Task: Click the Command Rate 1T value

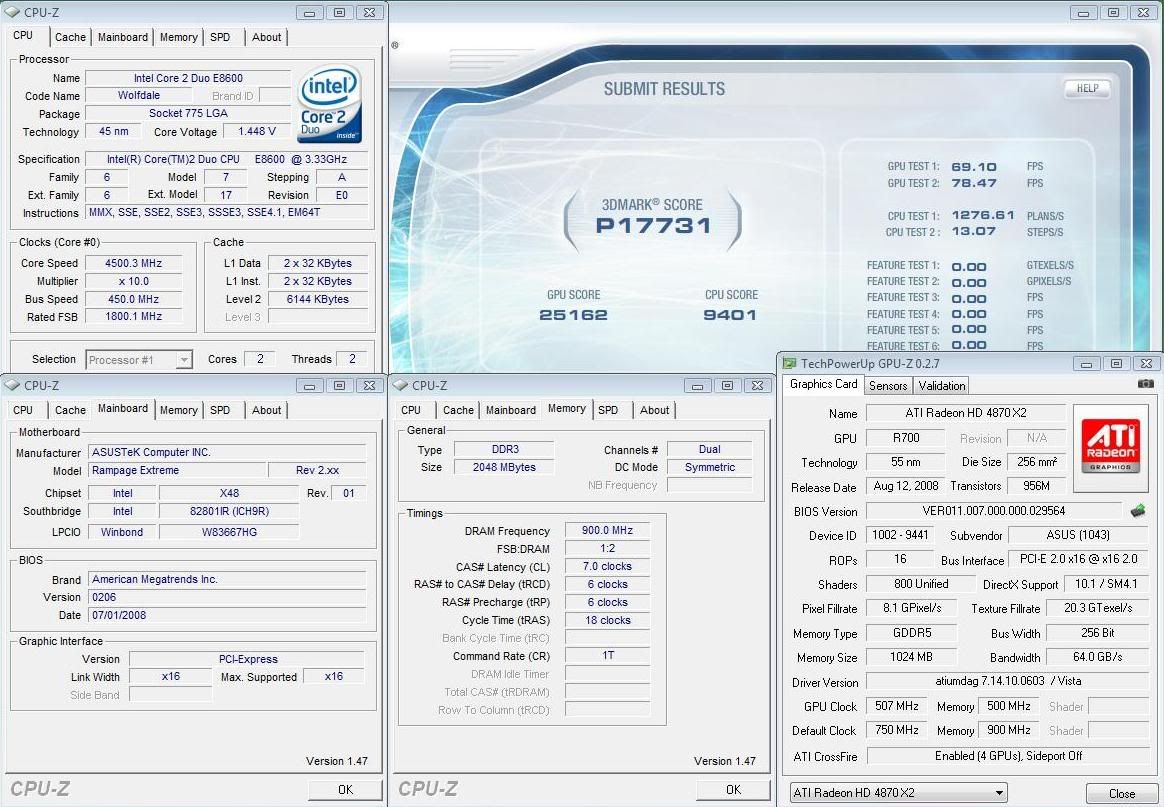Action: 607,655
